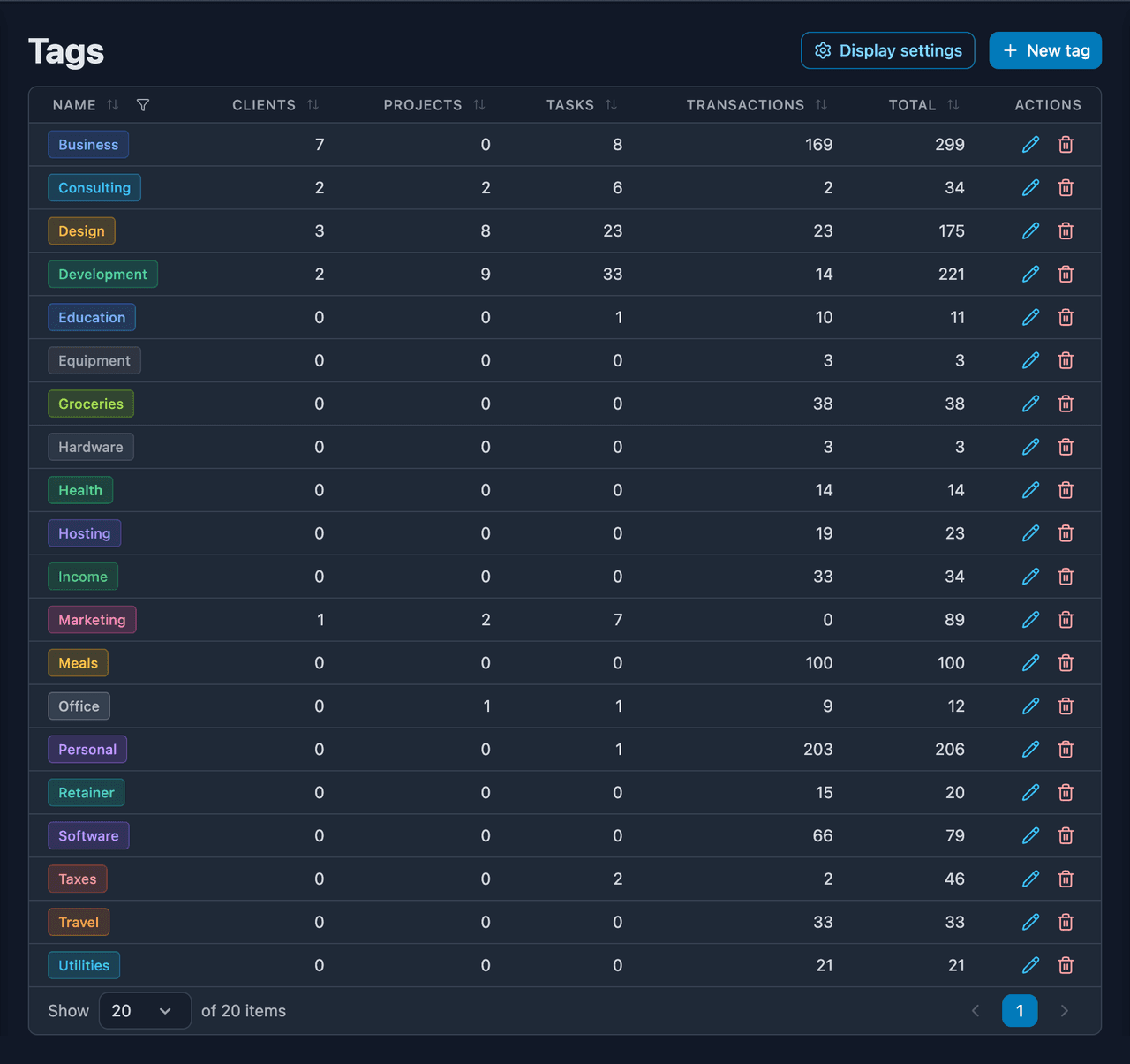
Task: Select the Groceries tag badge
Action: point(91,404)
